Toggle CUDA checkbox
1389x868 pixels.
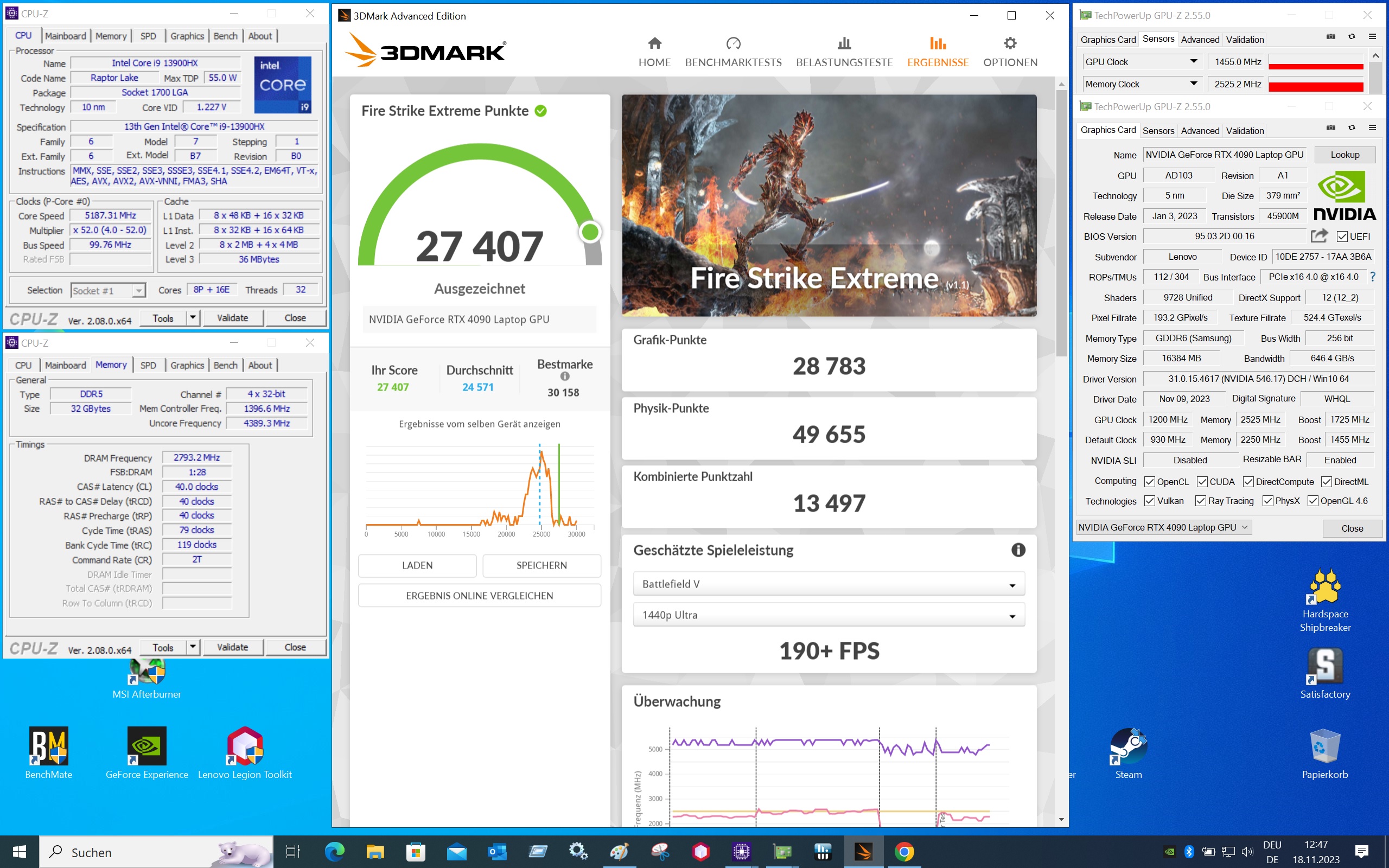click(x=1202, y=482)
